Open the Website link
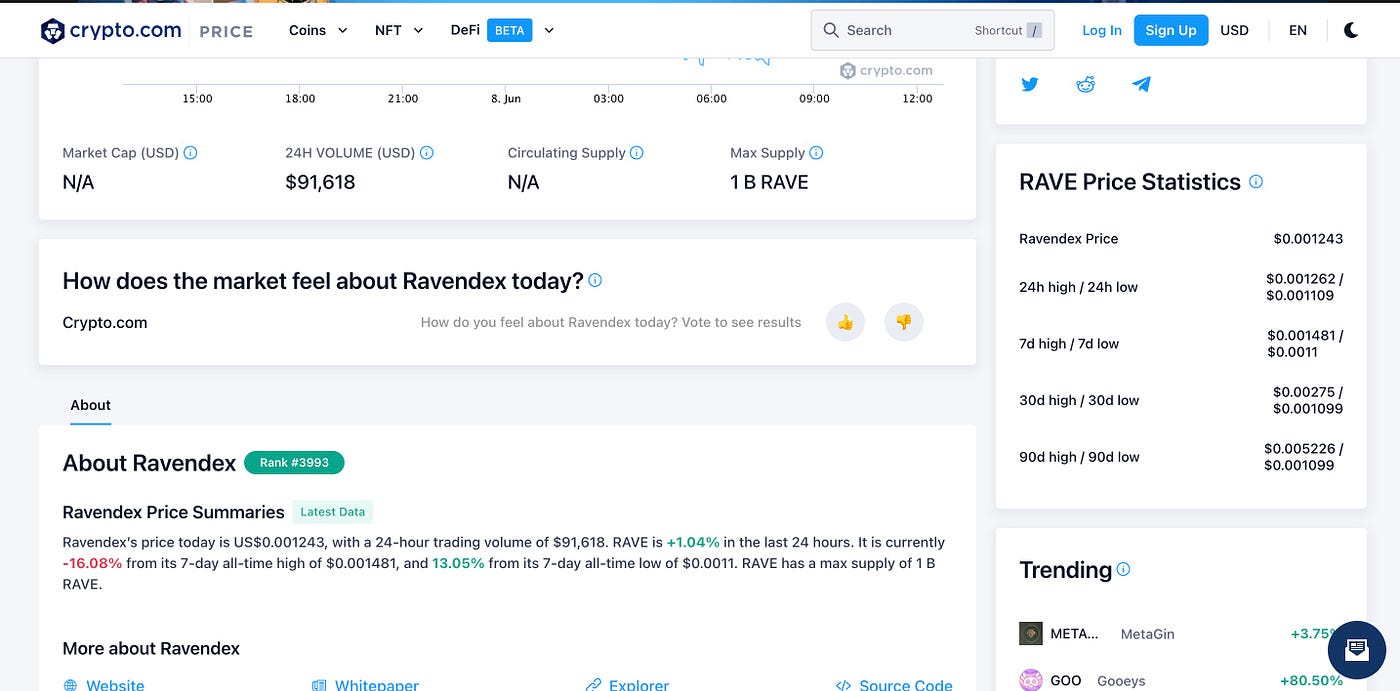The image size is (1400, 691). coord(115,685)
